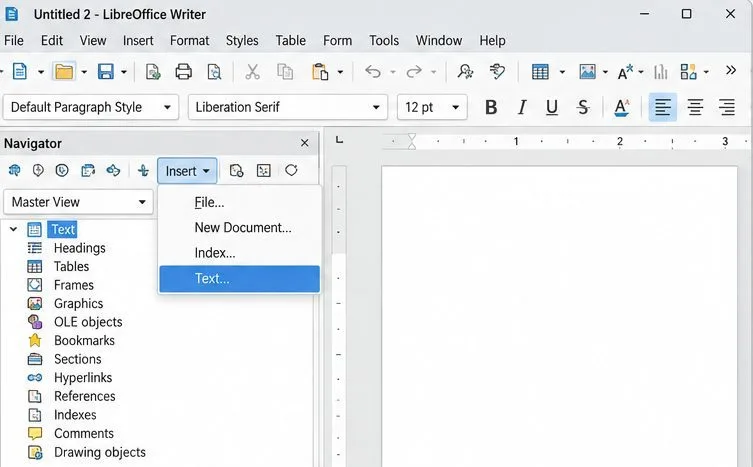Open the Default Paragraph Style dropdown

click(x=167, y=107)
